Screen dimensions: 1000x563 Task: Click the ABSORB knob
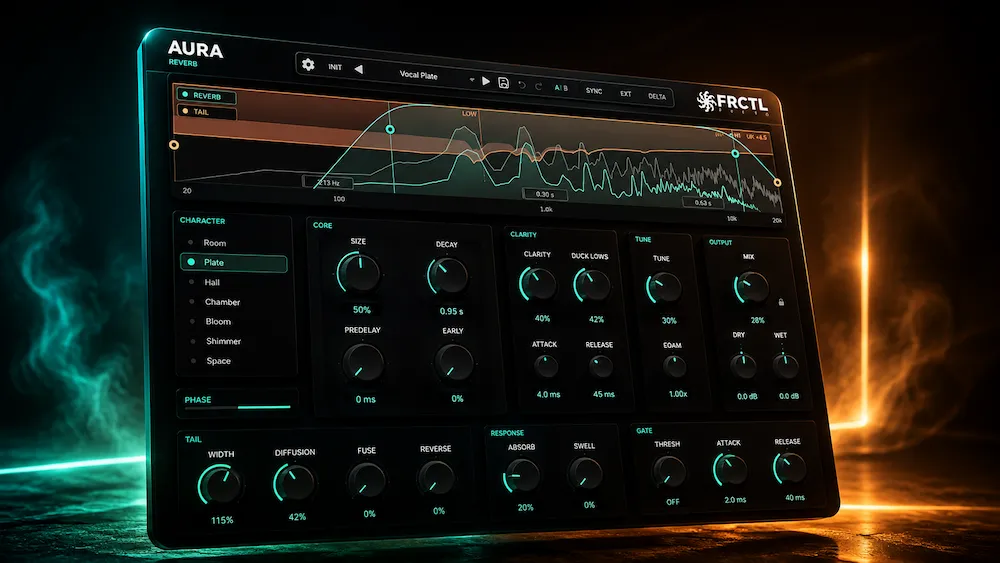coord(522,476)
